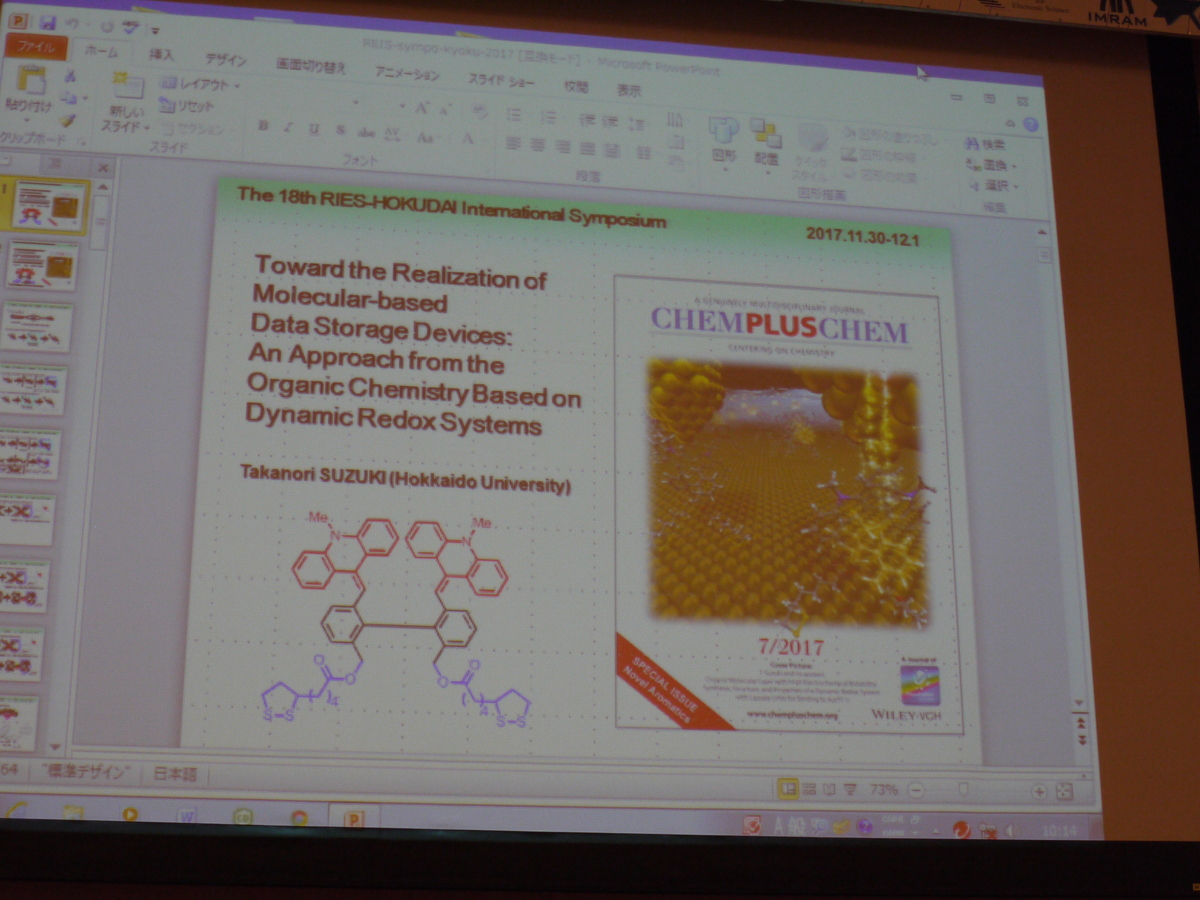Image resolution: width=1200 pixels, height=900 pixels.
Task: Click the PowerPoint icon in the taskbar
Action: point(353,819)
